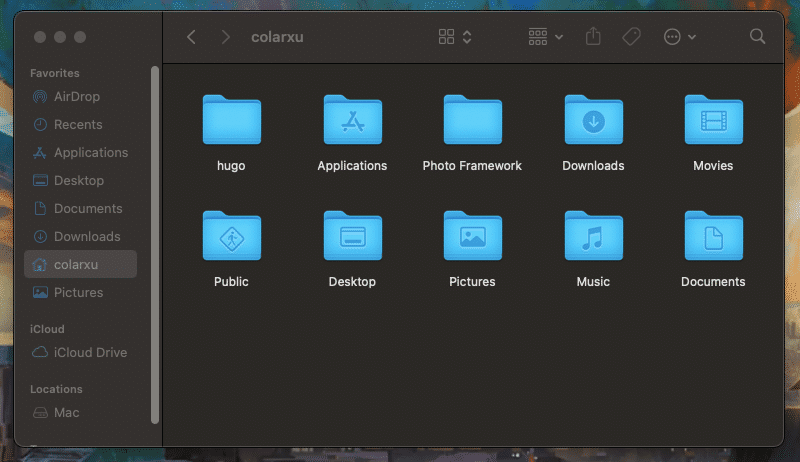800x462 pixels.
Task: Select colarxu home in sidebar
Action: 81,264
